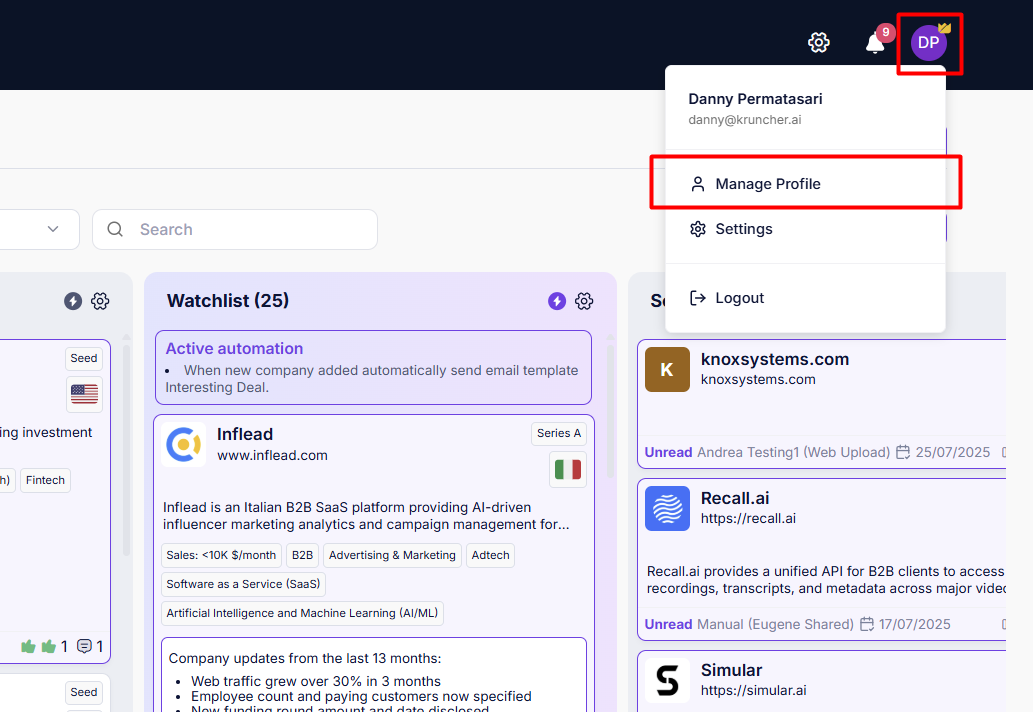1033x712 pixels.
Task: Open Recall.ai card title
Action: 735,498
